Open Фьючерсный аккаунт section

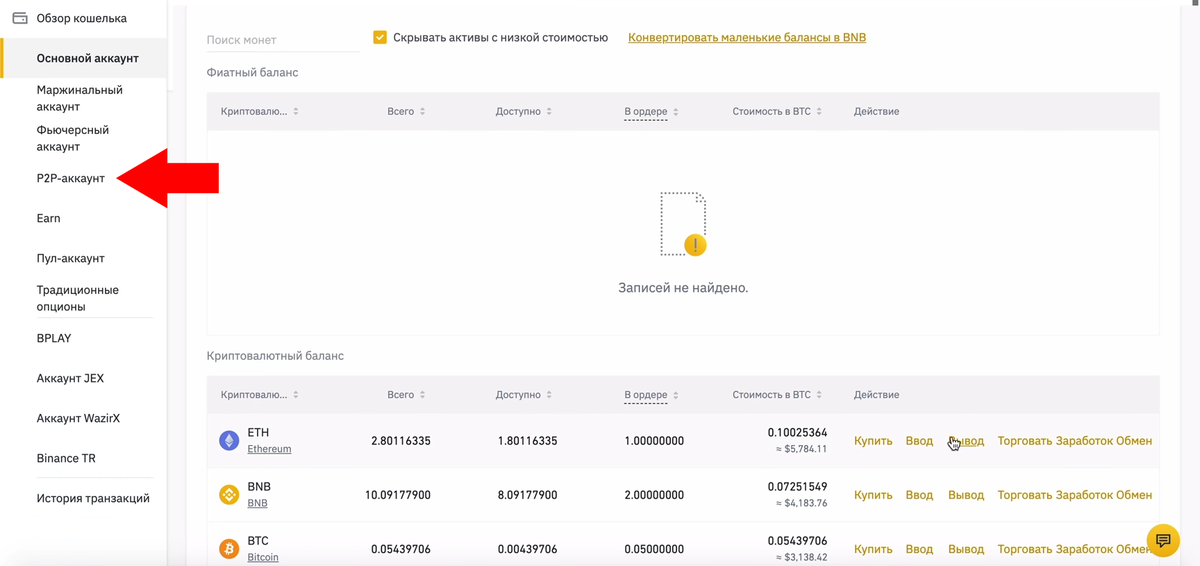click(73, 138)
